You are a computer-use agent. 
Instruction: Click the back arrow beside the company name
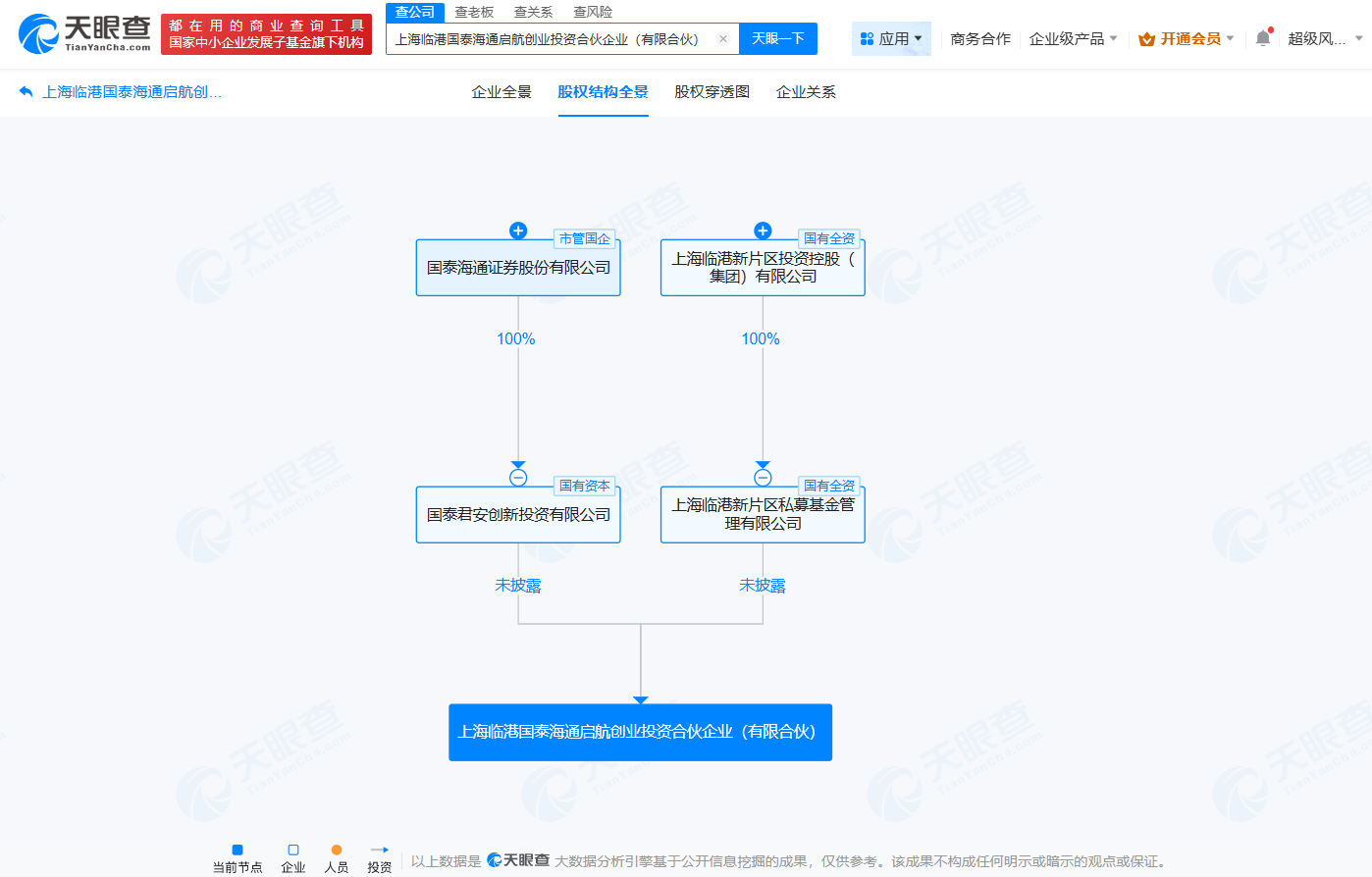click(24, 91)
